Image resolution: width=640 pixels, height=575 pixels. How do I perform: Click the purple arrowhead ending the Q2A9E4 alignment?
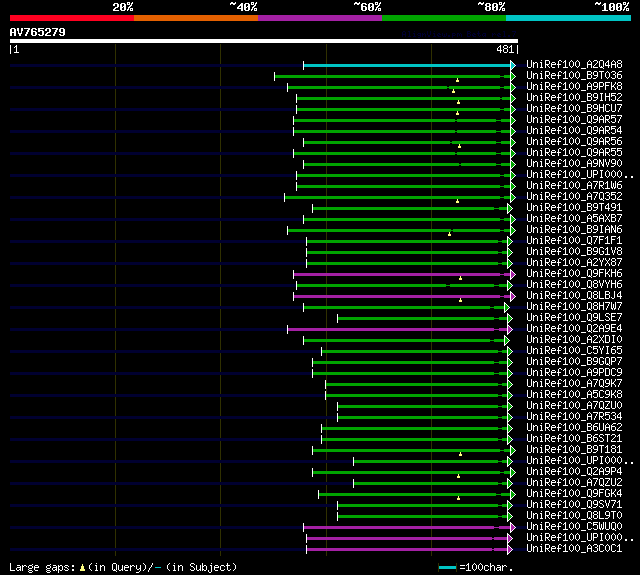tap(510, 330)
